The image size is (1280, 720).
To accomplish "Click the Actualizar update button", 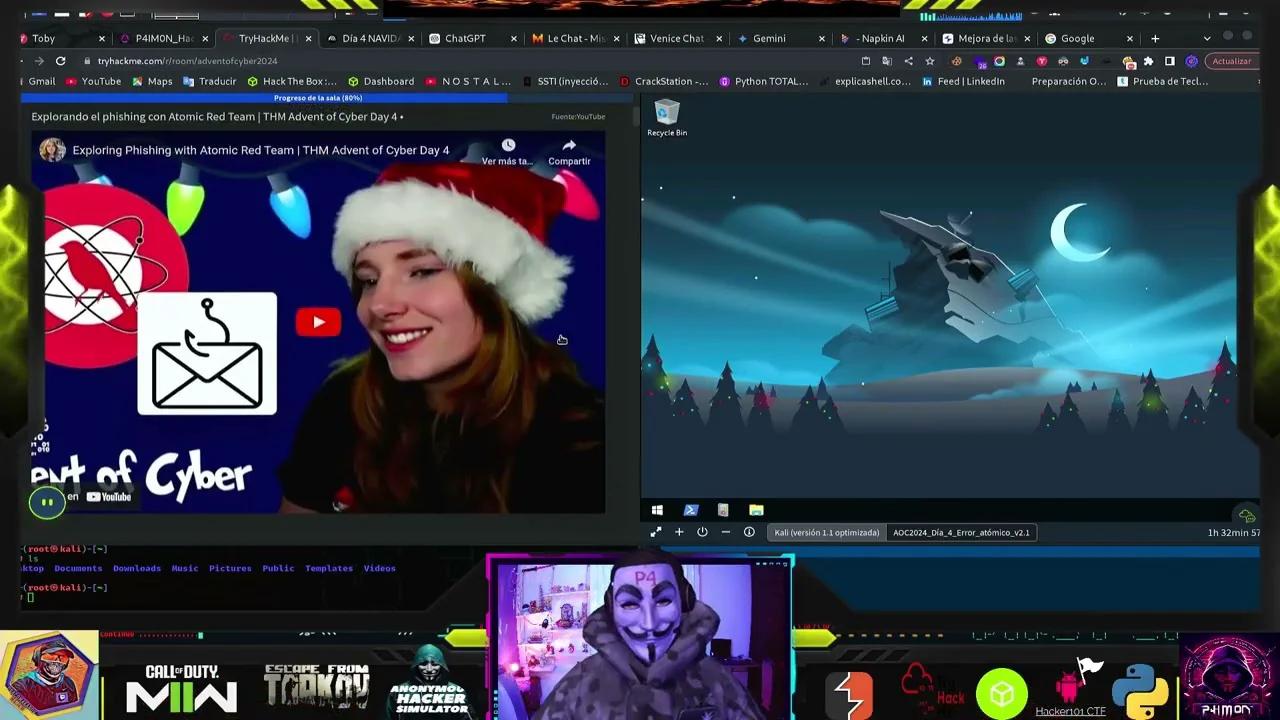I will point(1231,61).
